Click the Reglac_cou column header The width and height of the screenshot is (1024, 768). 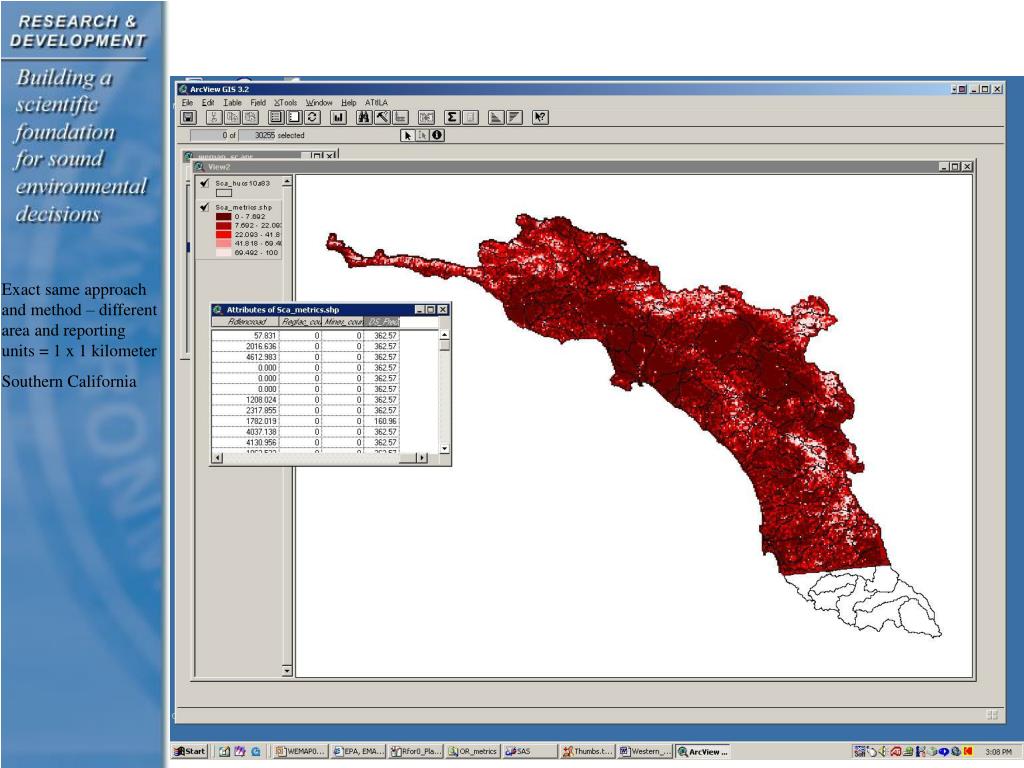coord(300,322)
